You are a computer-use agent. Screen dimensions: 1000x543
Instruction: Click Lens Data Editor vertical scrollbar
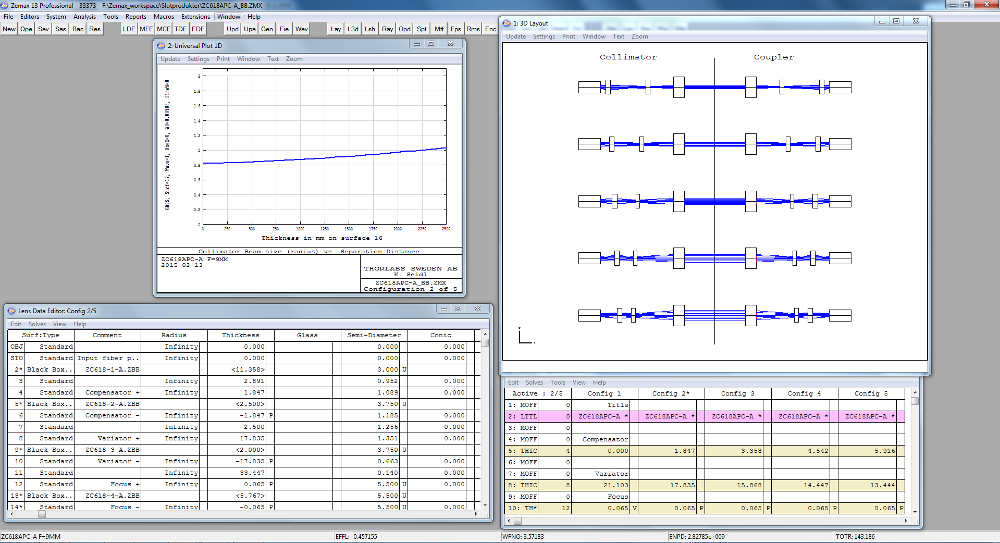click(485, 419)
